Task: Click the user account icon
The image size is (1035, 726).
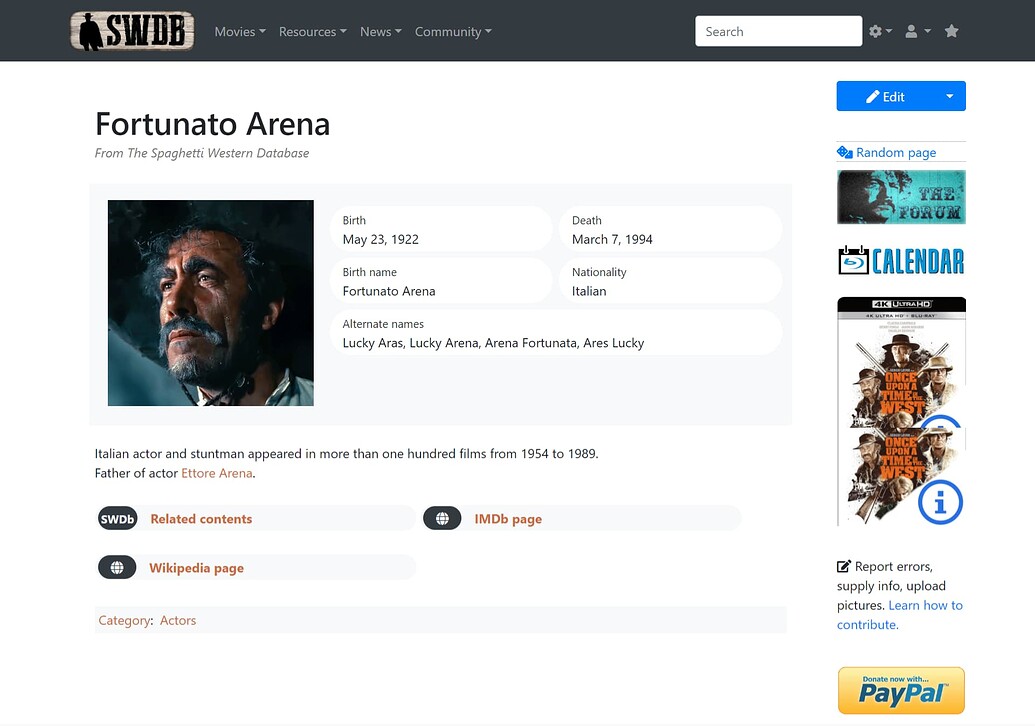Action: pos(912,31)
